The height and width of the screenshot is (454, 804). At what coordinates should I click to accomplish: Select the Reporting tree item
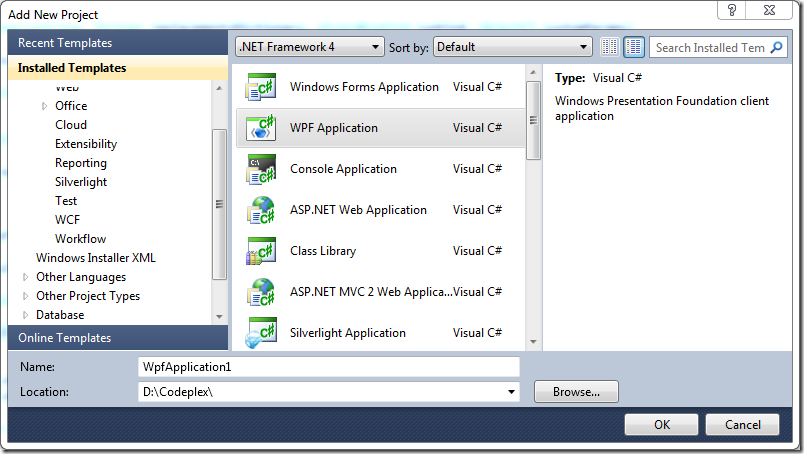point(81,163)
